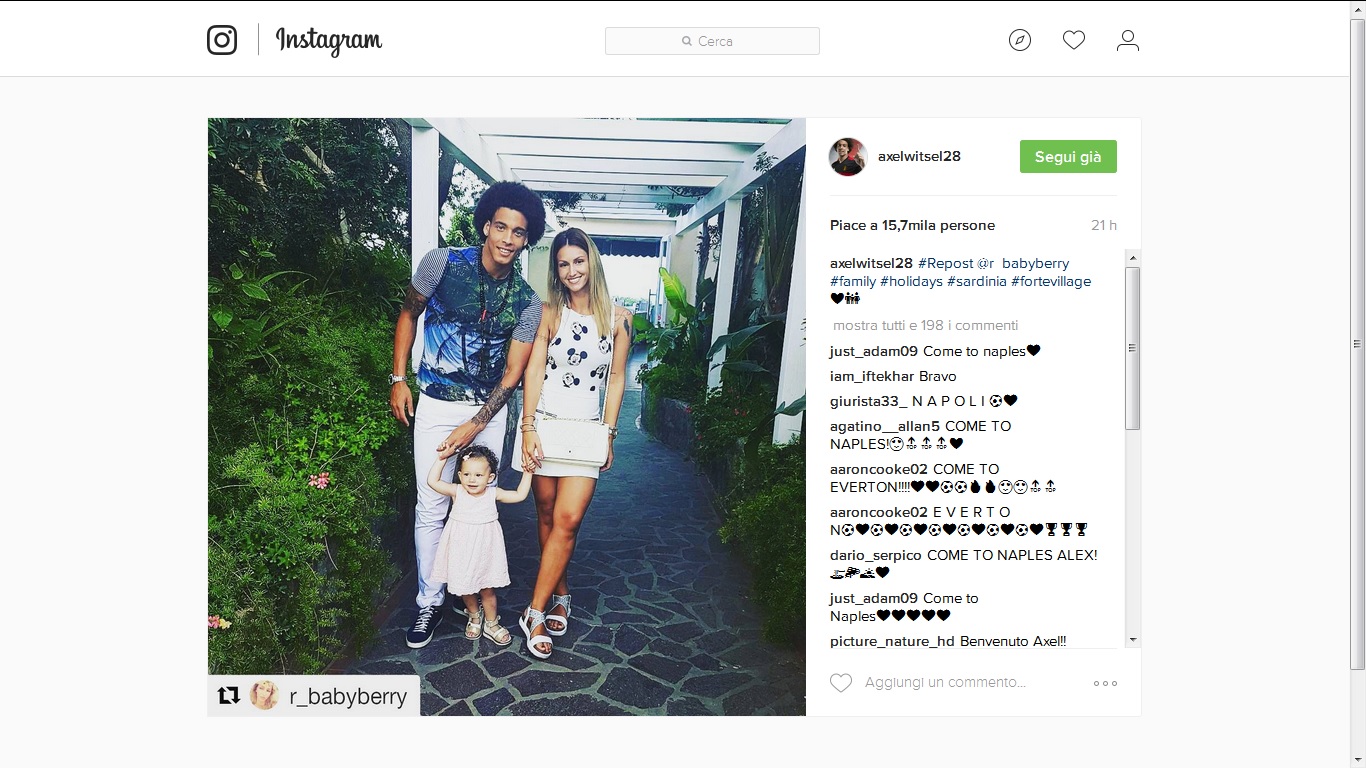Focus the Cerca search field
Image resolution: width=1366 pixels, height=768 pixels.
pos(712,41)
